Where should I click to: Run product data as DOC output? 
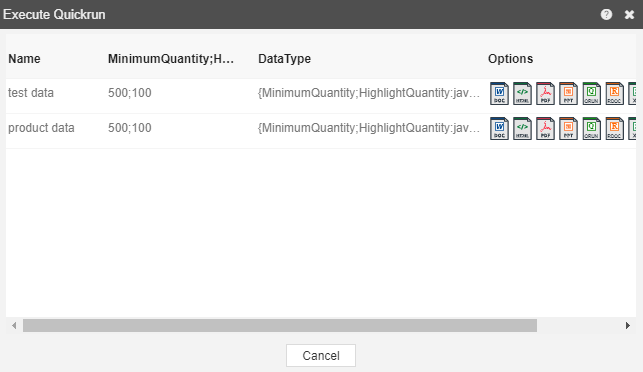(499, 129)
